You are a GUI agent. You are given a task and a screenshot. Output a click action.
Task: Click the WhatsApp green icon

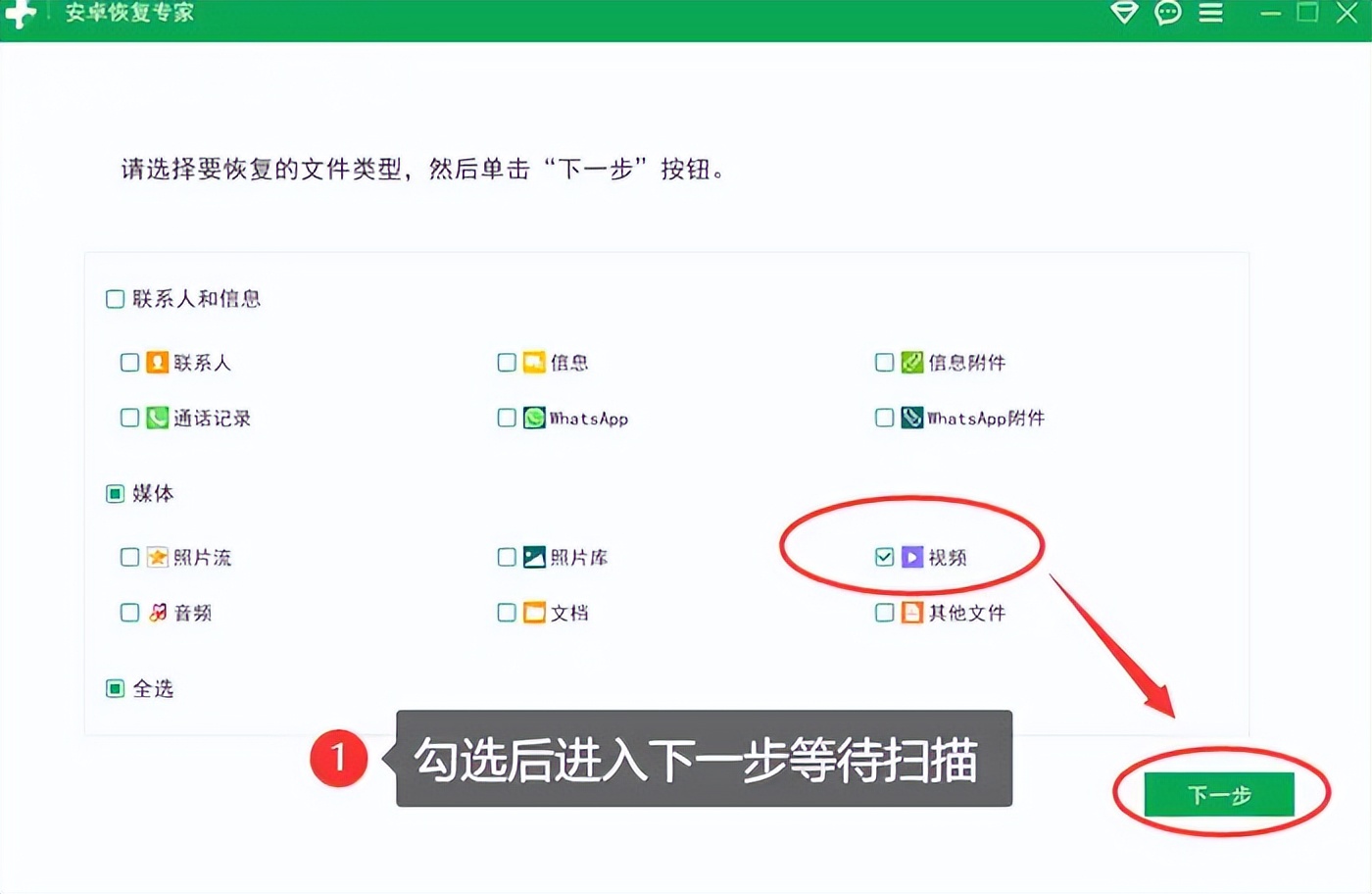[x=534, y=418]
